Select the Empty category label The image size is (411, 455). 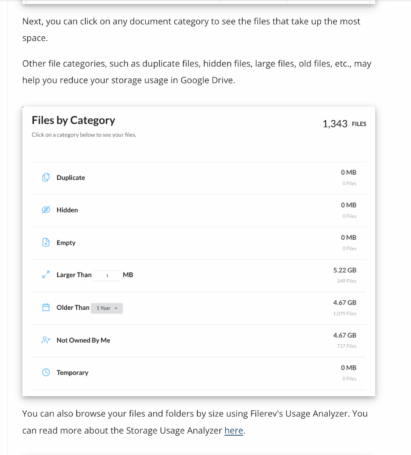(x=66, y=243)
